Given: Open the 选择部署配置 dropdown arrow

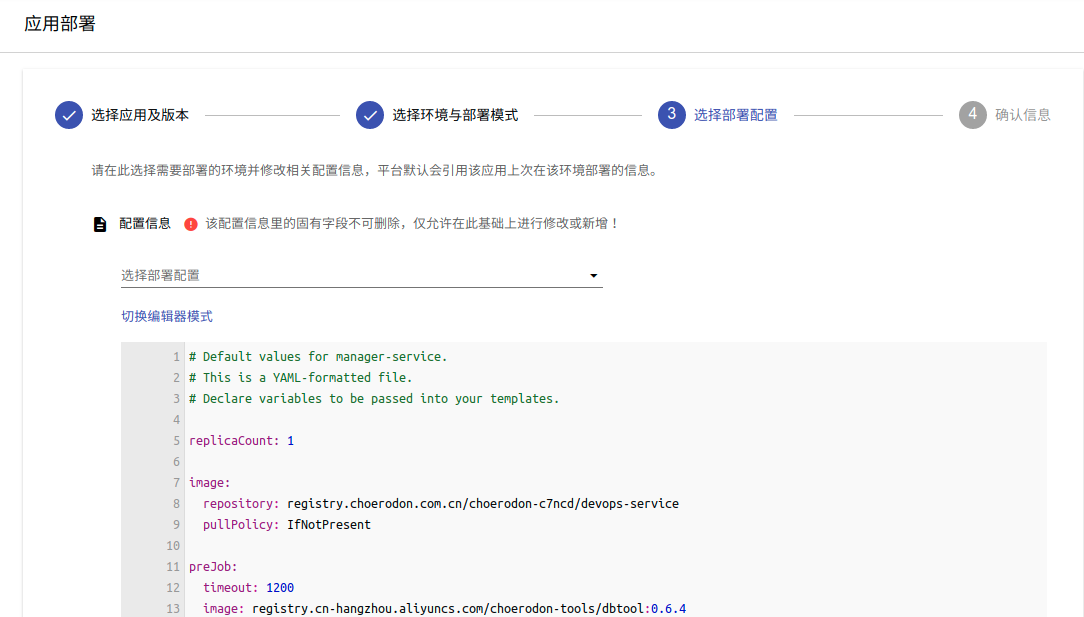Looking at the screenshot, I should coord(593,275).
